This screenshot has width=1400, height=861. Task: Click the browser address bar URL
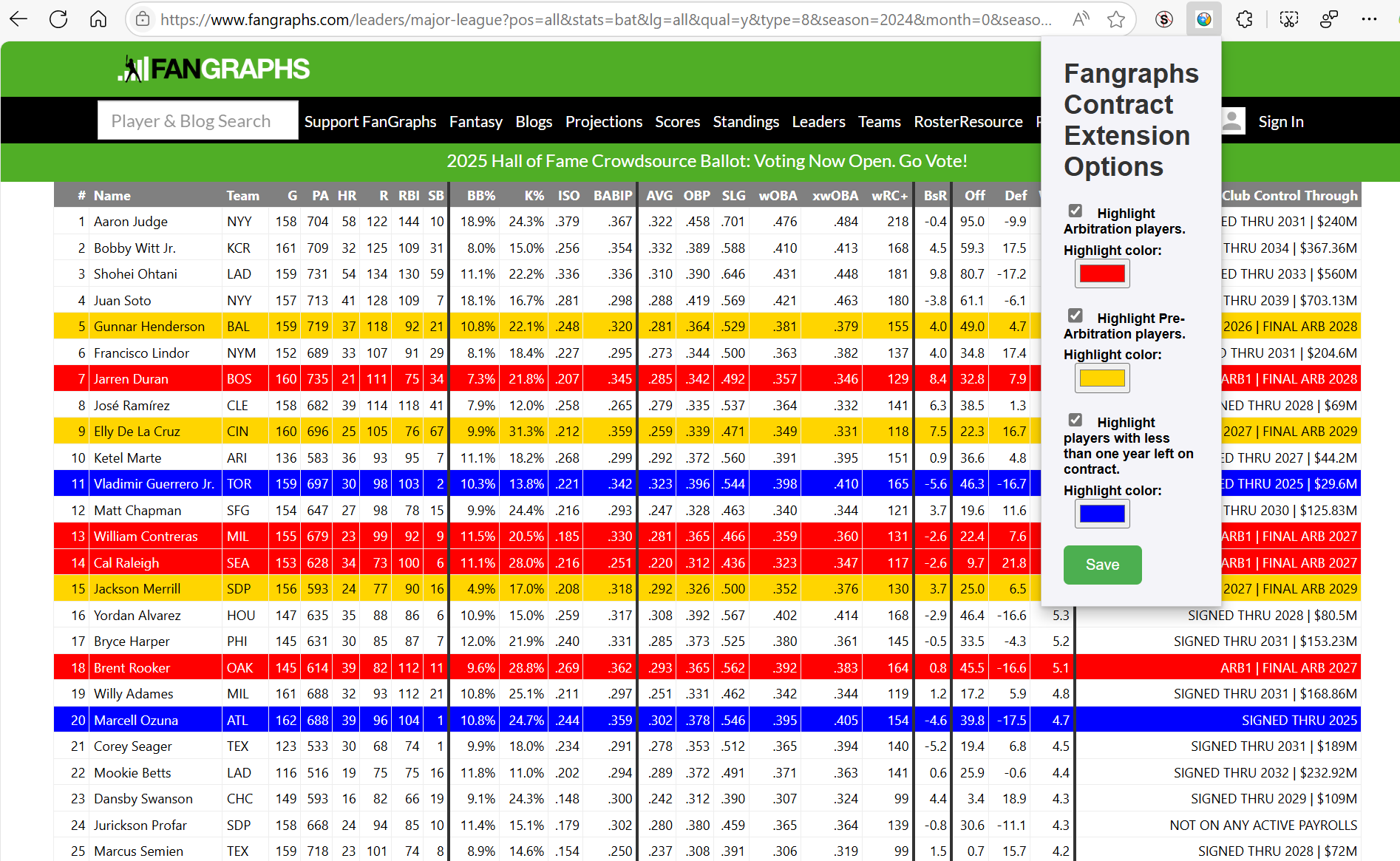point(606,19)
